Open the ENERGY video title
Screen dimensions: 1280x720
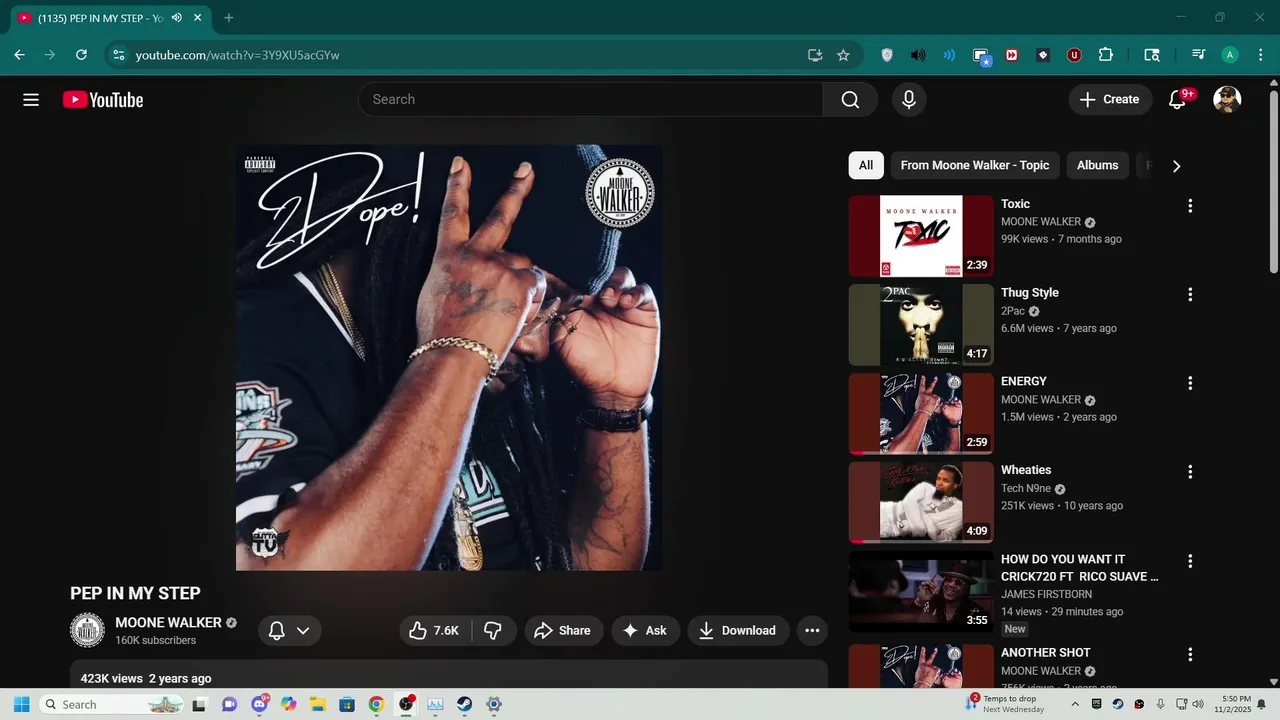coord(1024,381)
